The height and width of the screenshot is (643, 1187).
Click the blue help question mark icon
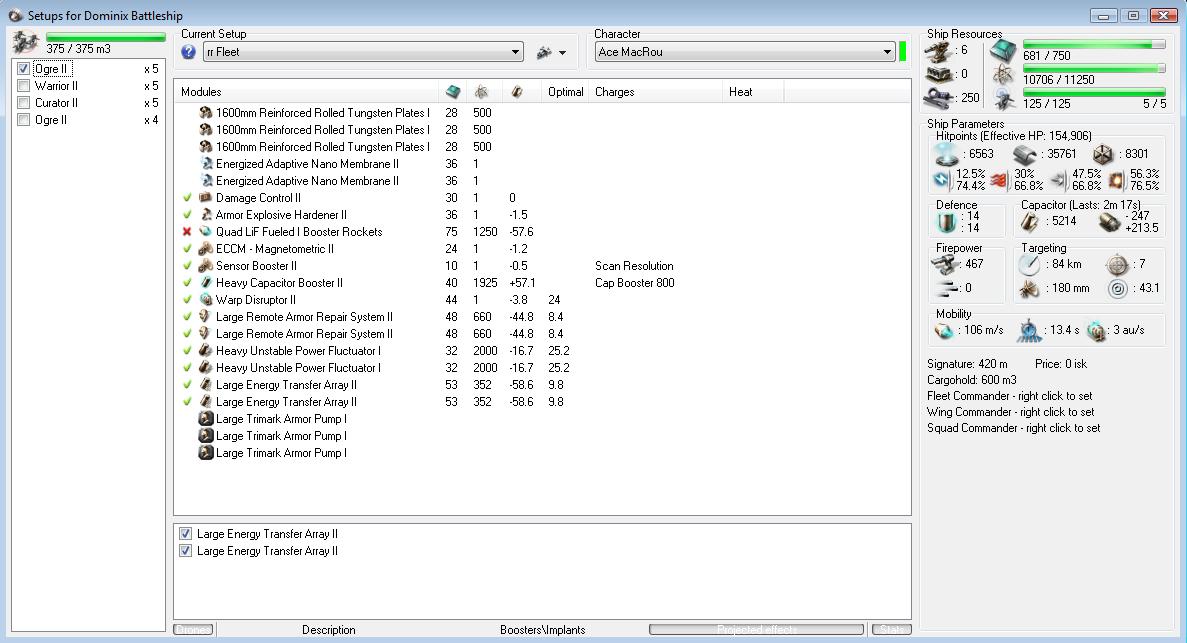pos(188,52)
